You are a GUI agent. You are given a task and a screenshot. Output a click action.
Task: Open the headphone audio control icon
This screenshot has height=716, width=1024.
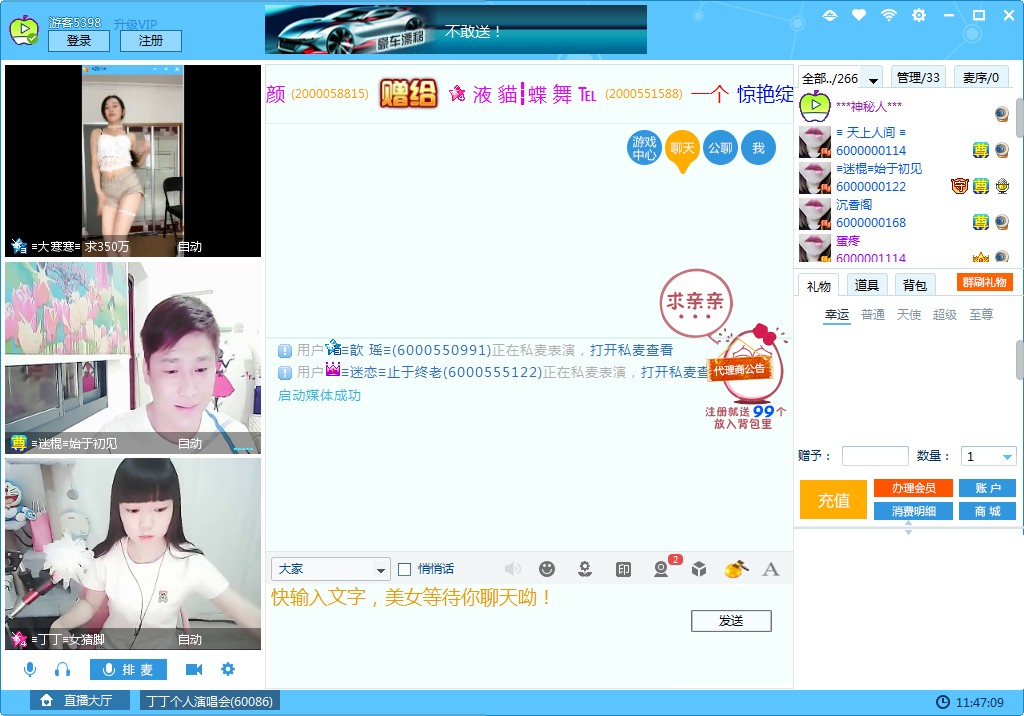62,668
